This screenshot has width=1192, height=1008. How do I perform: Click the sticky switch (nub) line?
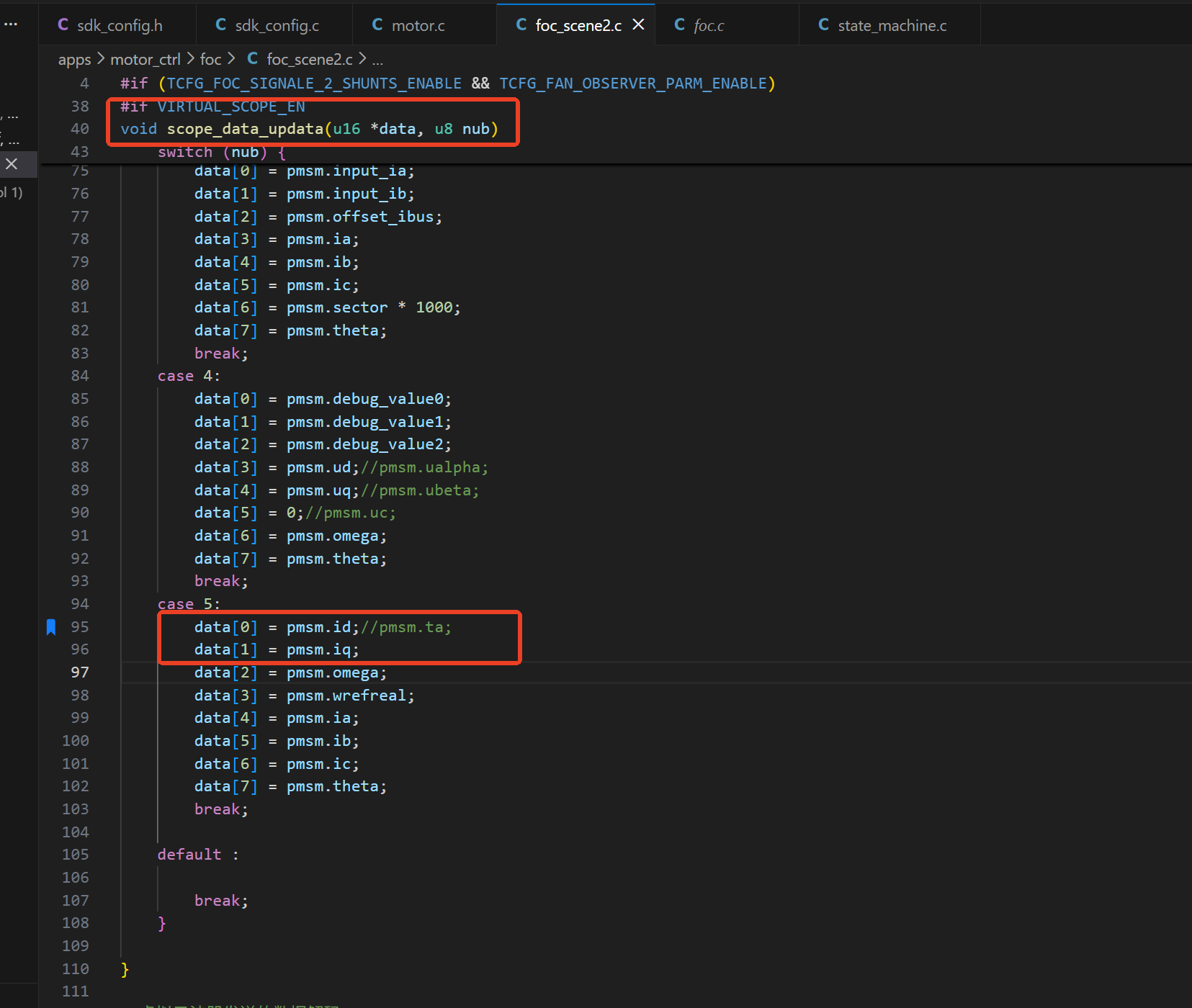(222, 152)
